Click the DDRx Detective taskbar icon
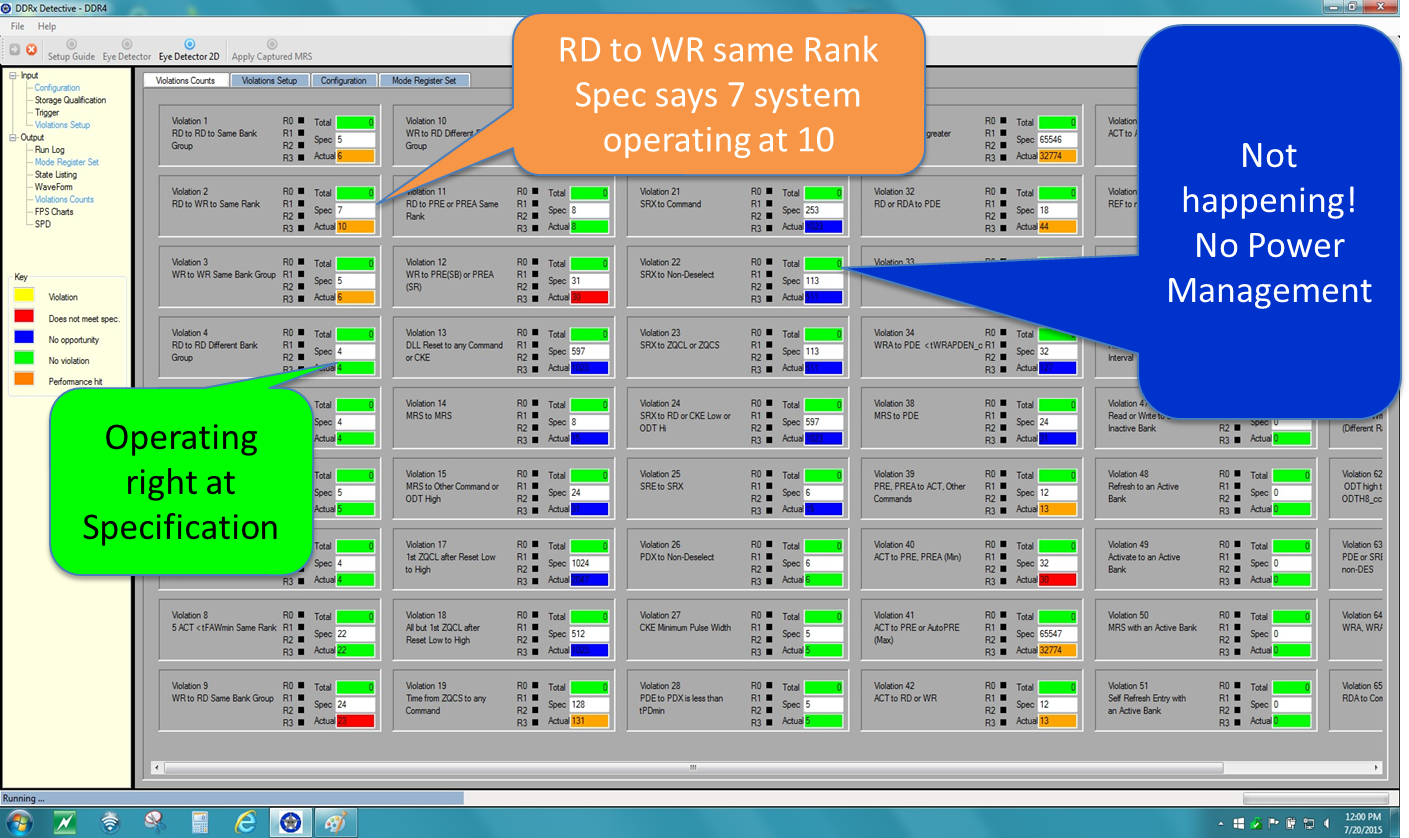Screen dimensions: 1409x838 [291, 822]
